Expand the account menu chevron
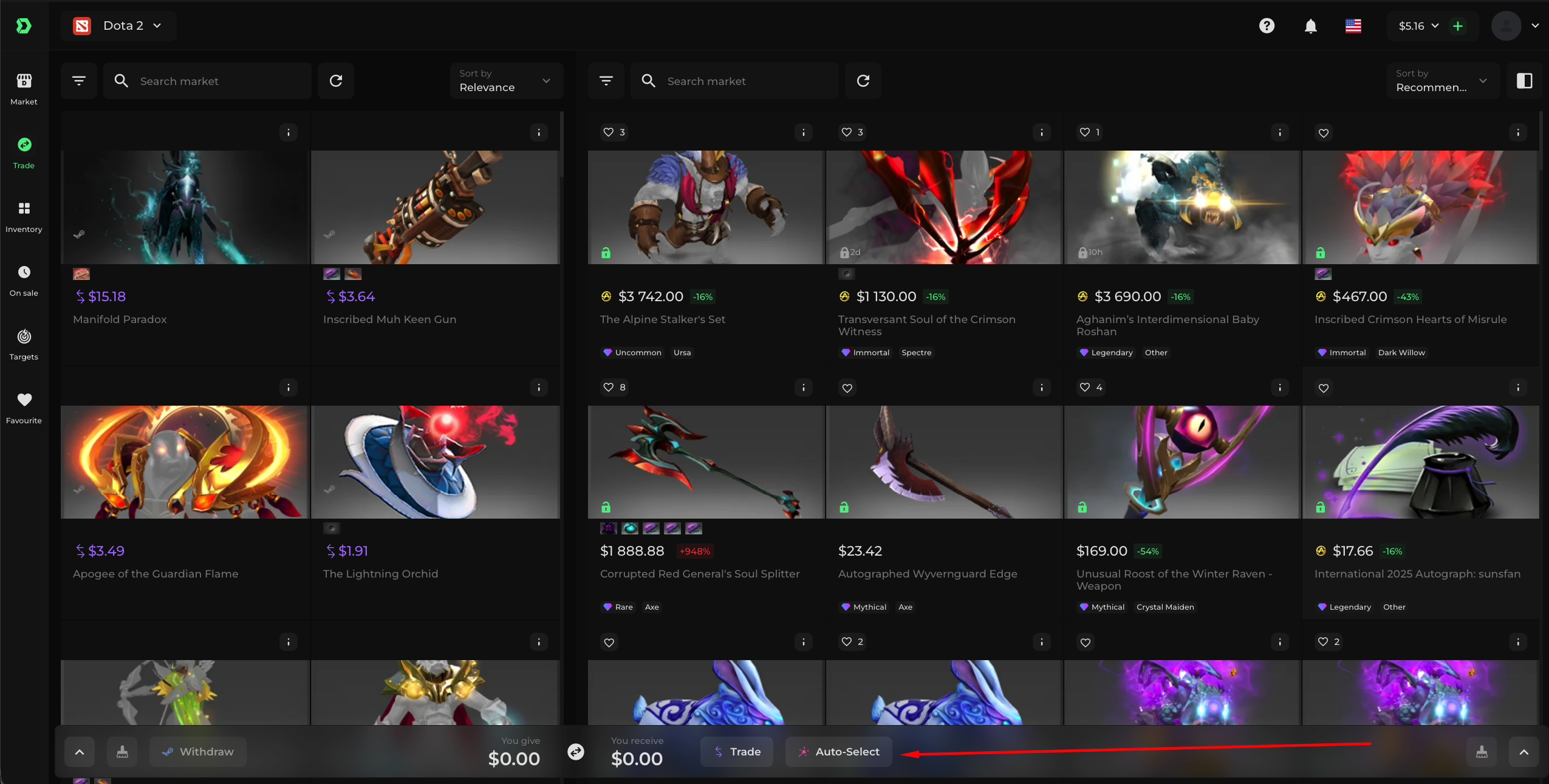The width and height of the screenshot is (1549, 784). coord(1535,26)
